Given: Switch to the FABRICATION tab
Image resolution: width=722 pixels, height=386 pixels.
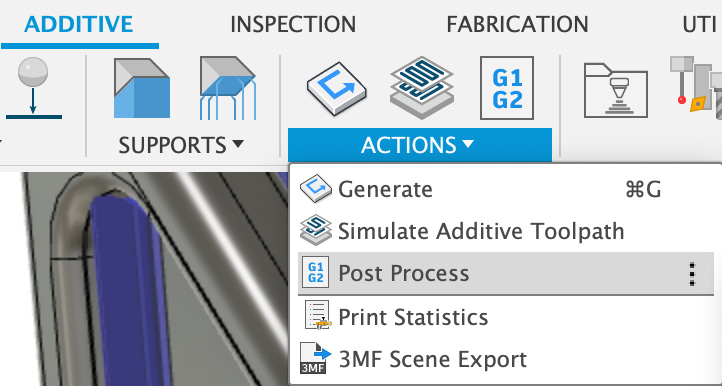Looking at the screenshot, I should click(517, 24).
